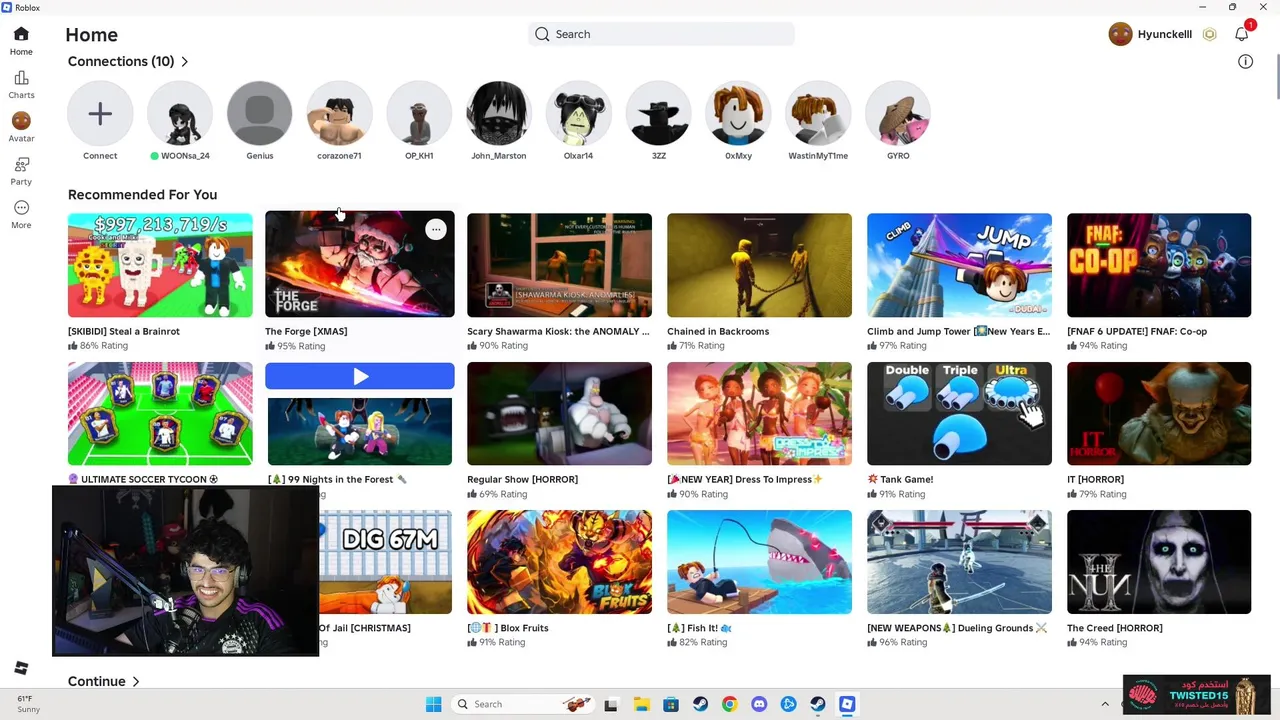The height and width of the screenshot is (720, 1280).
Task: Open The Forge [XMAS] game thumbnail
Action: (x=360, y=264)
